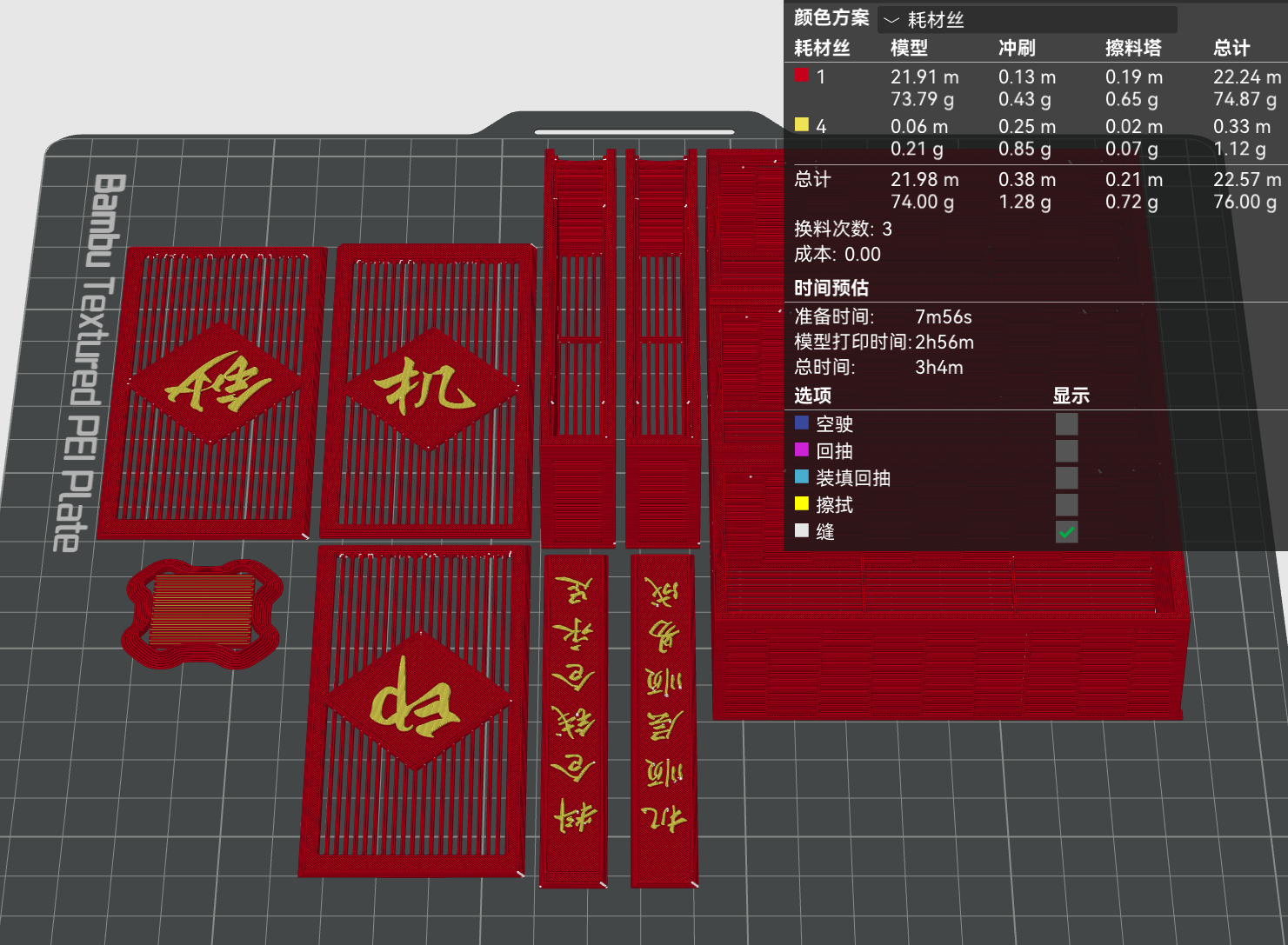This screenshot has height=945, width=1288.
Task: Click the 擦拭 option label
Action: click(x=835, y=505)
